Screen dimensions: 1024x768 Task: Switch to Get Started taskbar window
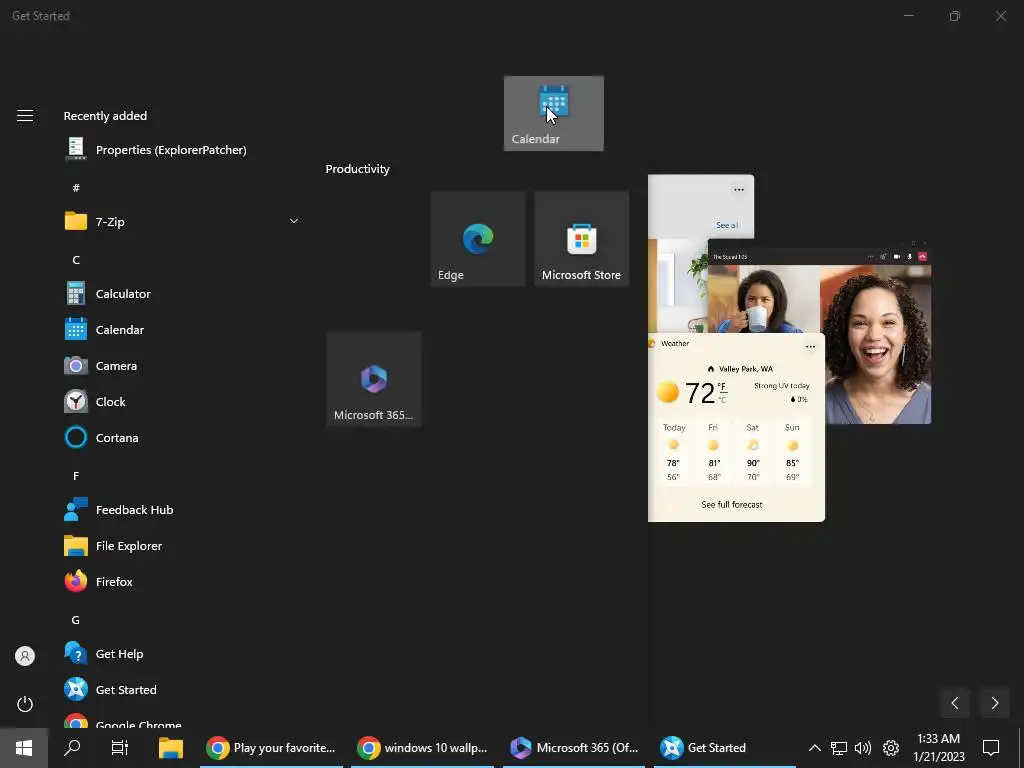coord(725,748)
